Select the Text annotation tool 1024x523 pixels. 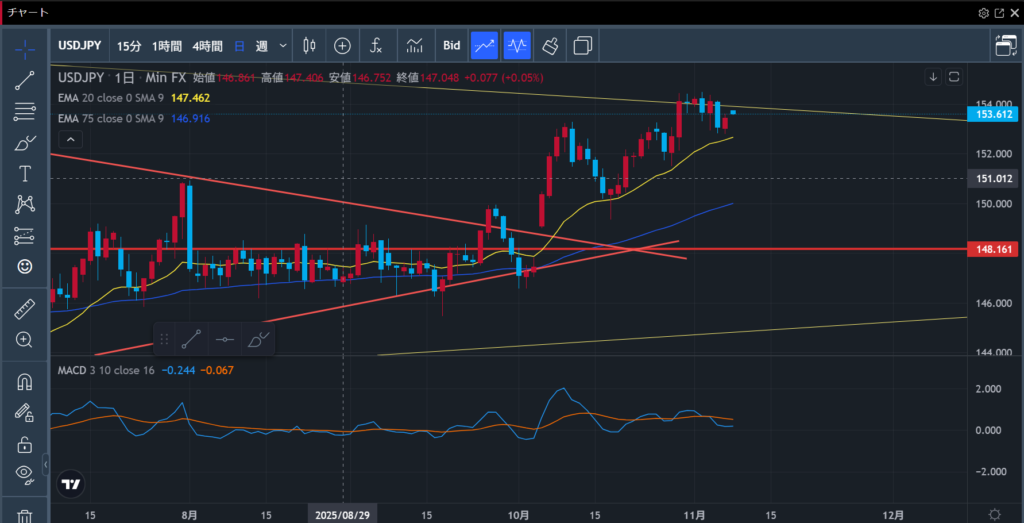point(25,173)
